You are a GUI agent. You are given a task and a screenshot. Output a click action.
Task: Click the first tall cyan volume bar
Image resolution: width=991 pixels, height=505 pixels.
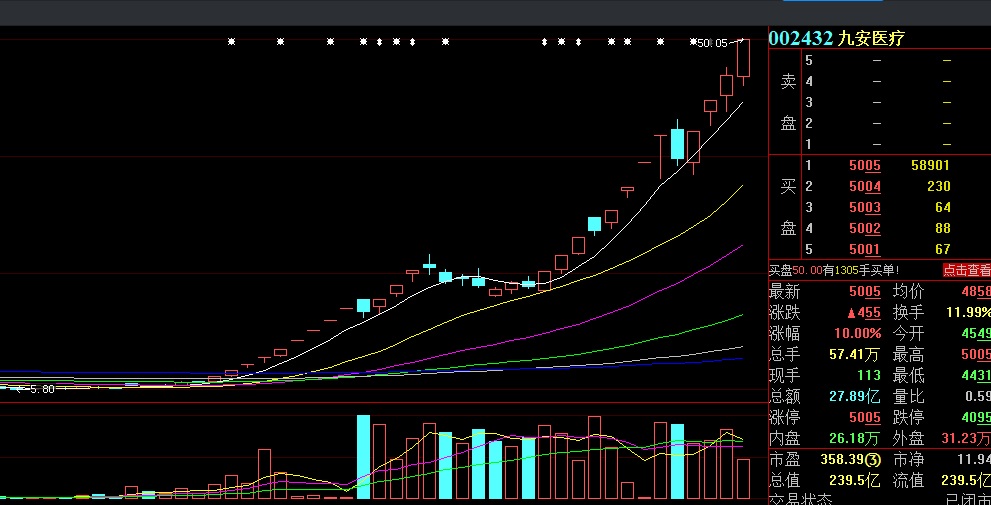point(363,456)
